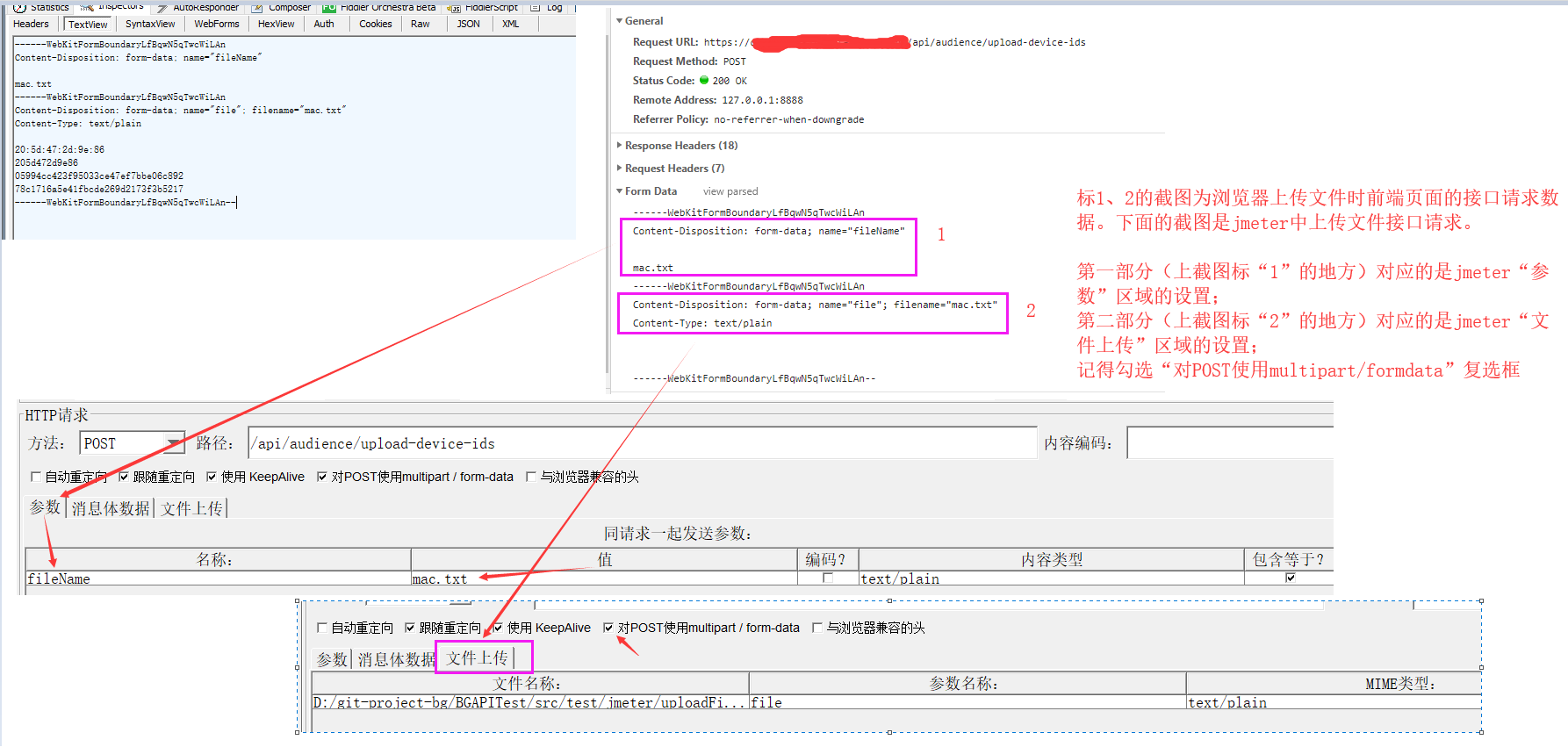Image resolution: width=1568 pixels, height=747 pixels.
Task: Select the XML inspector tab
Action: pos(511,24)
